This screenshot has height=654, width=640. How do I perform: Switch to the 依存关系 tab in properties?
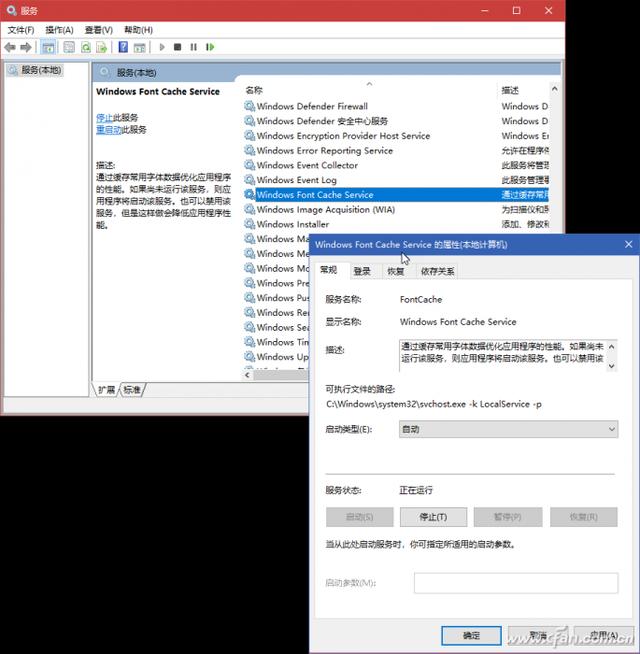coord(437,272)
